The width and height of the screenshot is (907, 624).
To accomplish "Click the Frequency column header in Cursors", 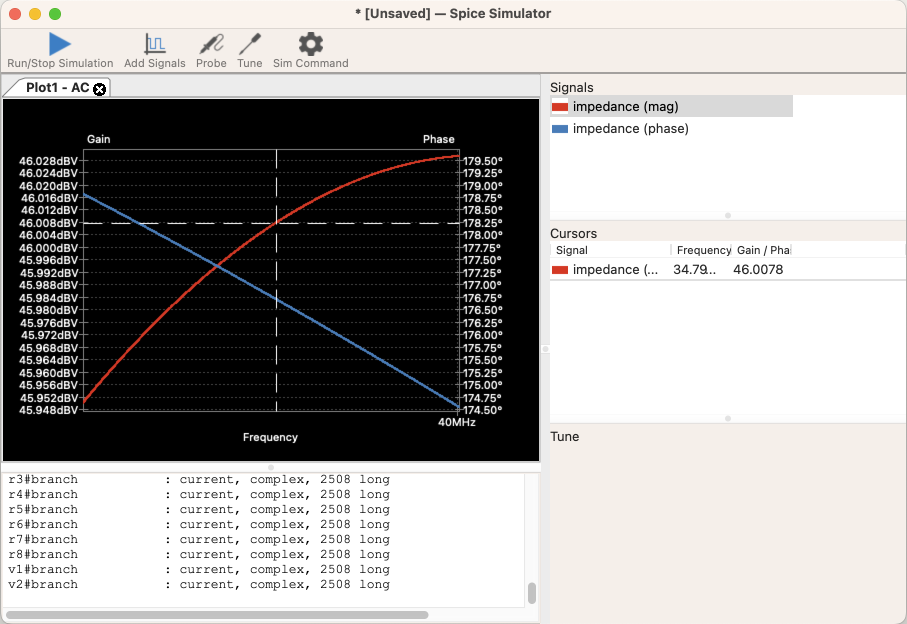I will [x=703, y=250].
